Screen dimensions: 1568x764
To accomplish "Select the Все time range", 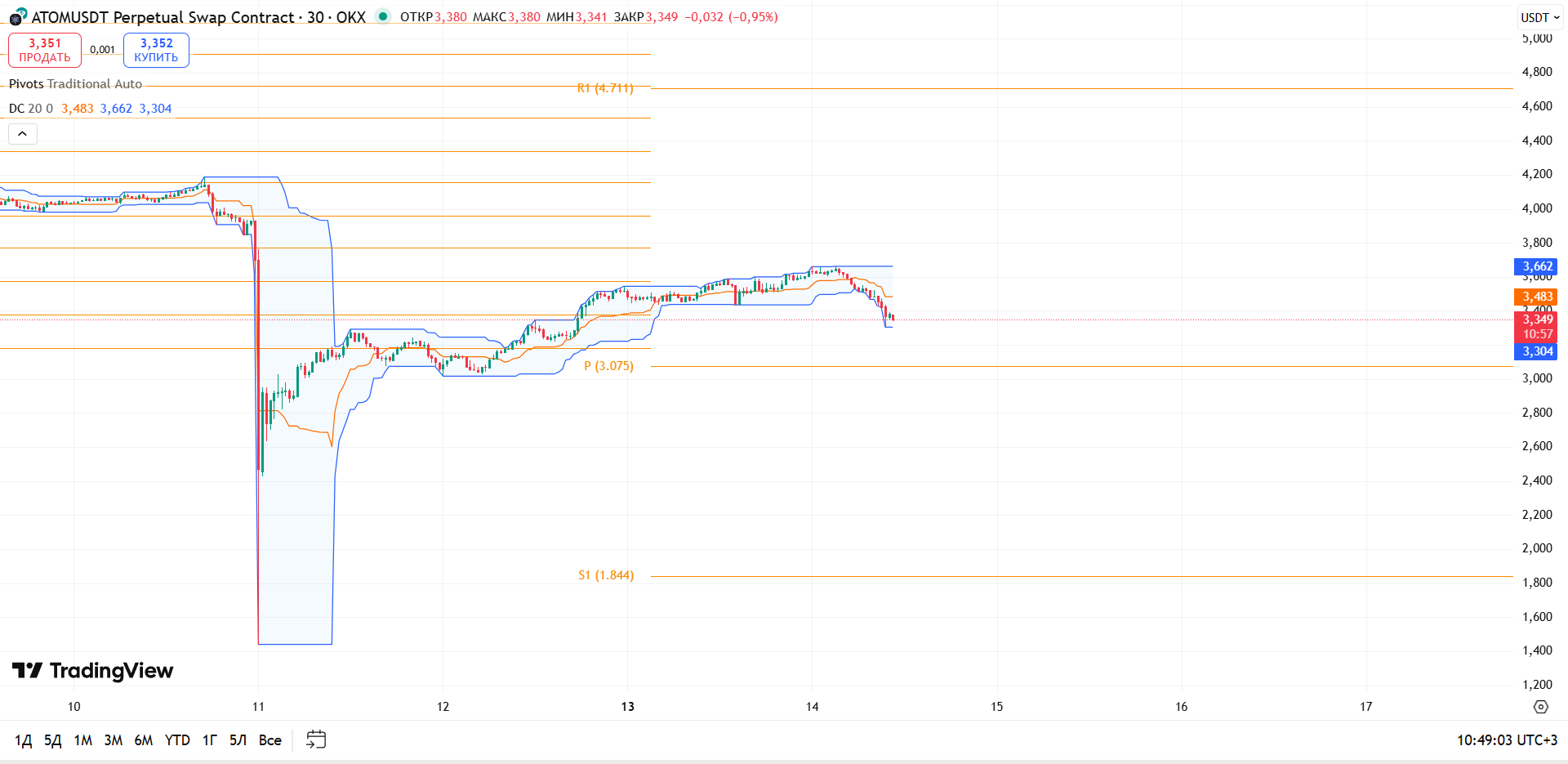I will click(270, 740).
